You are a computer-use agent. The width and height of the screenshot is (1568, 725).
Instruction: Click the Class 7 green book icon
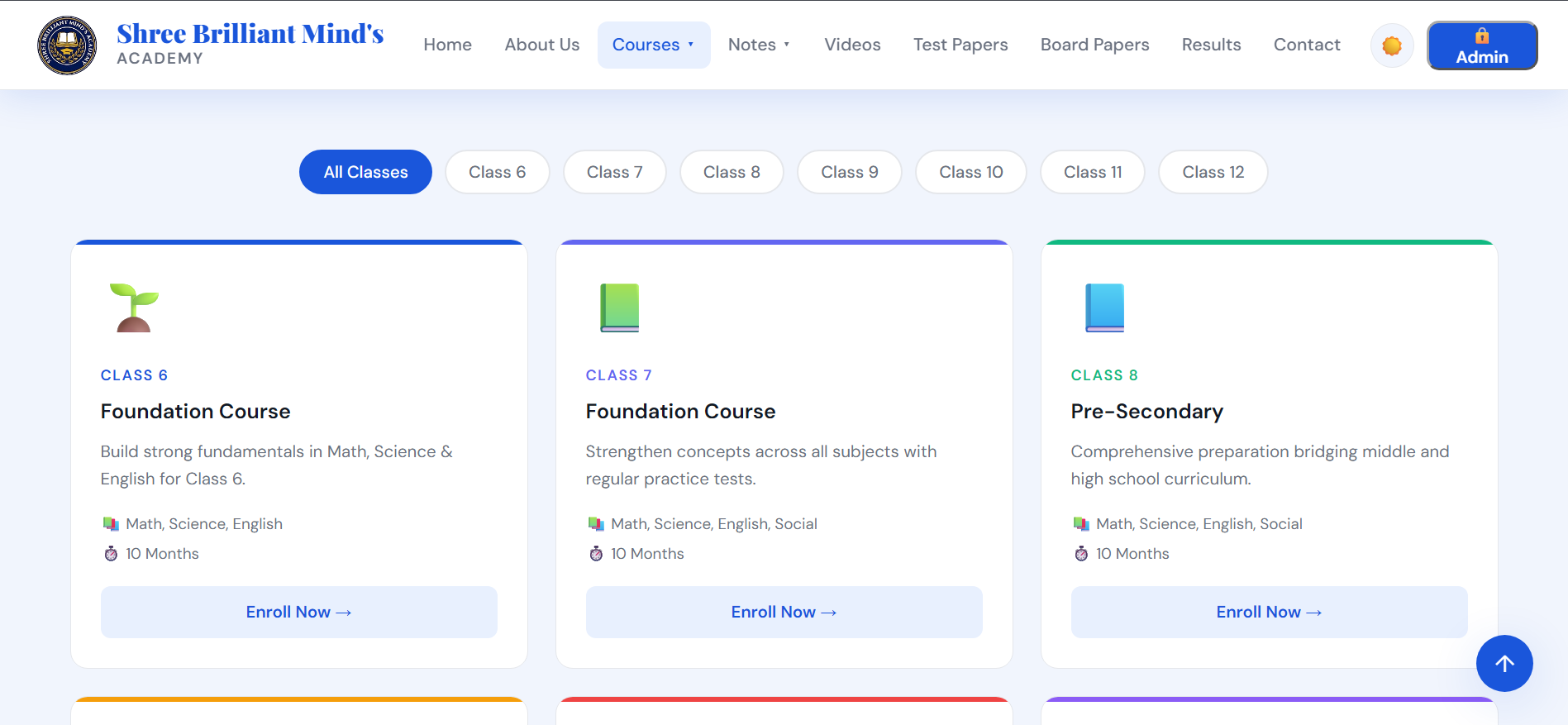619,308
